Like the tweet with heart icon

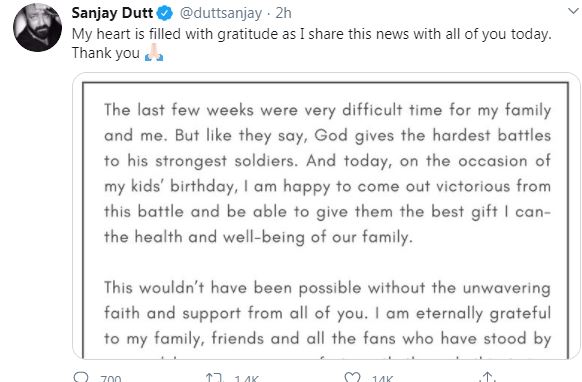click(352, 377)
